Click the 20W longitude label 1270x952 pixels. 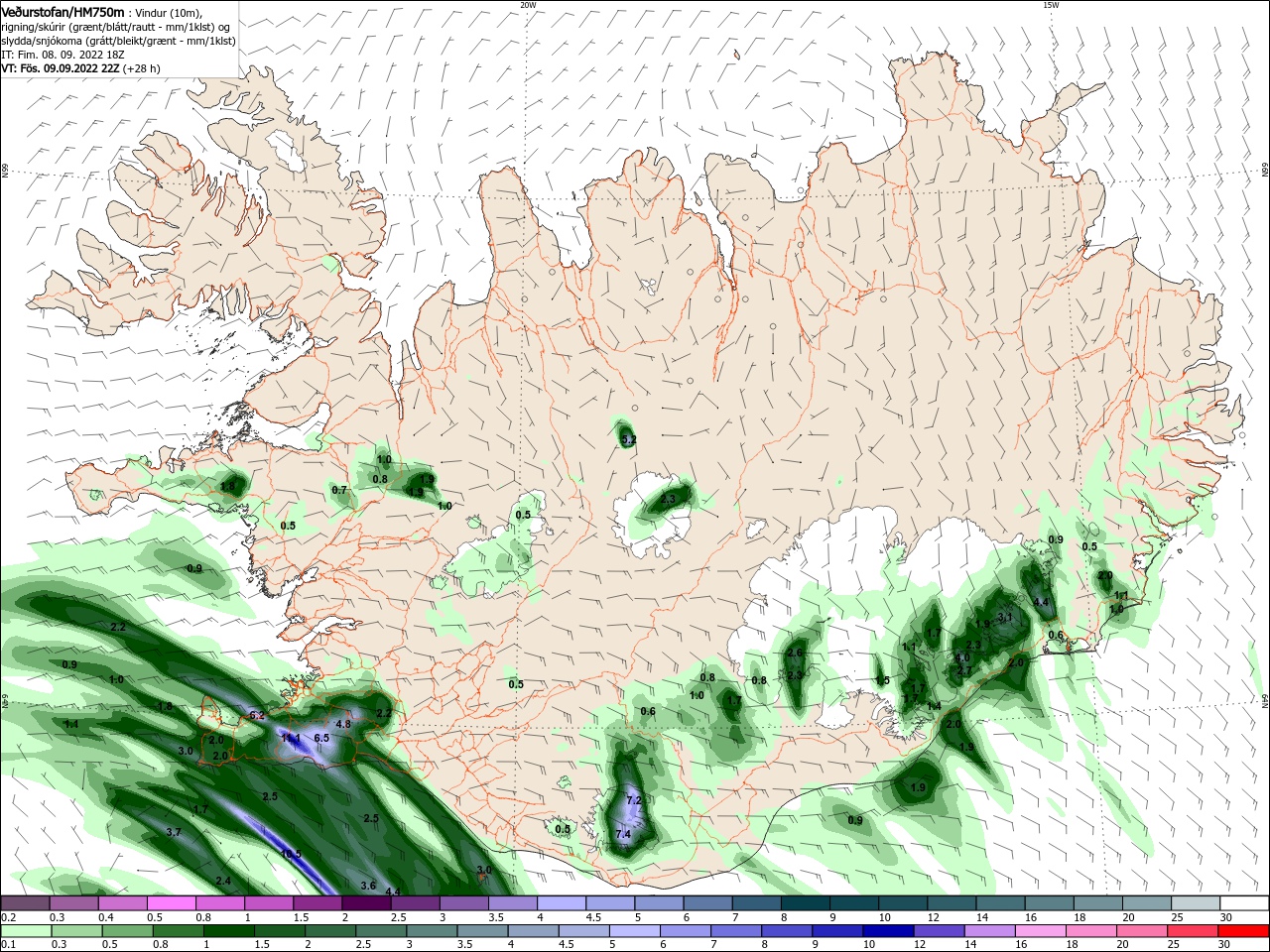tap(528, 5)
